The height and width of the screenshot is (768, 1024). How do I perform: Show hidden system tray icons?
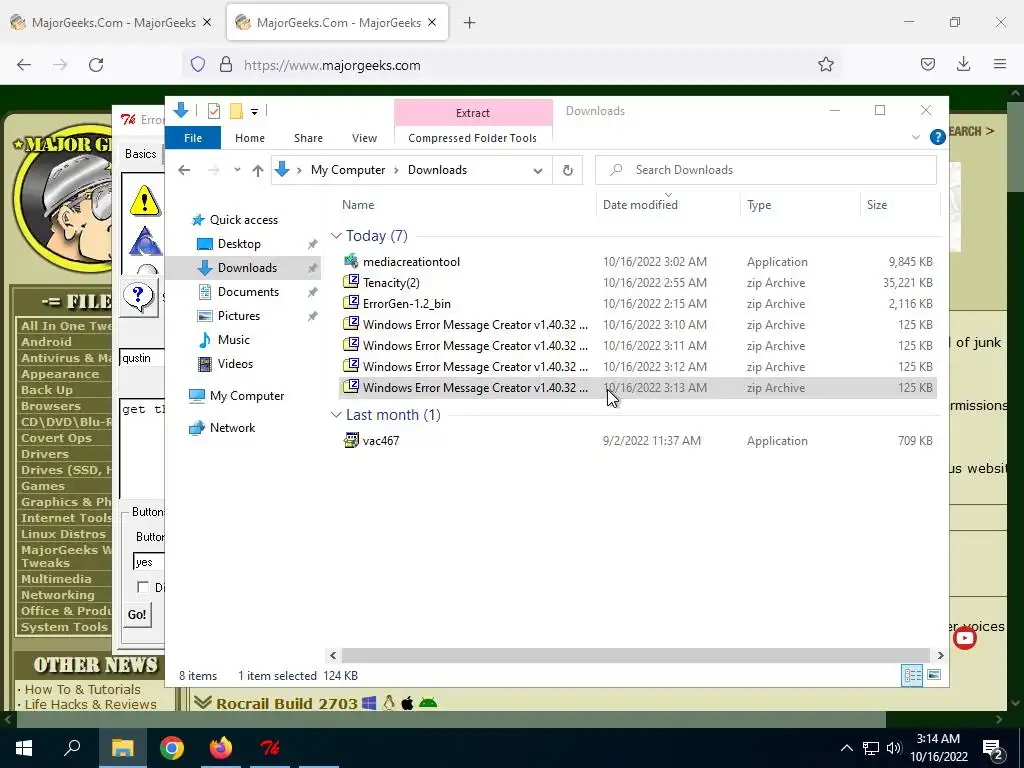point(846,748)
